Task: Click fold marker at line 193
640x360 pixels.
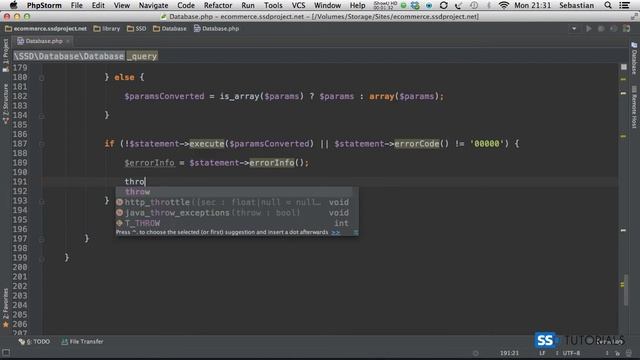Action: click(x=42, y=201)
